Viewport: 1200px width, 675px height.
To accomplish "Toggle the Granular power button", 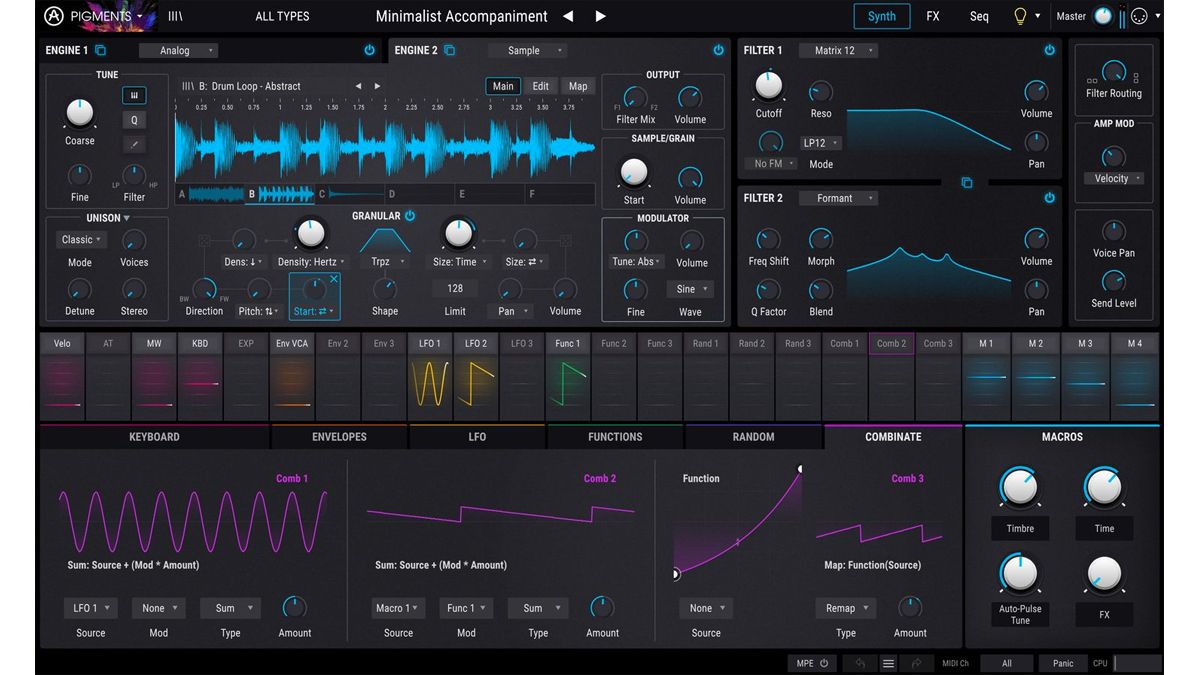I will (x=410, y=216).
